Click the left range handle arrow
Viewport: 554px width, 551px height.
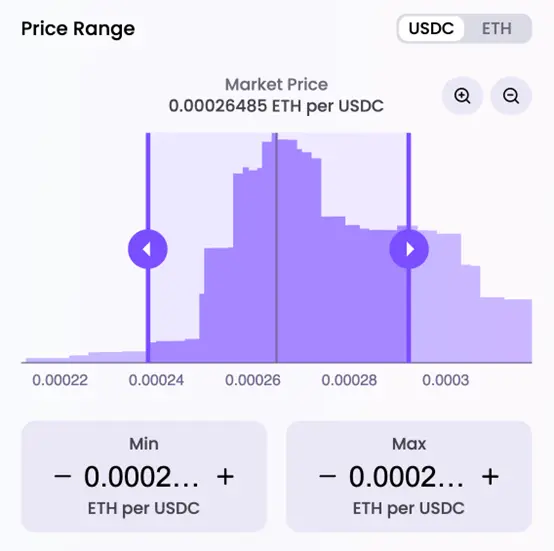(x=148, y=249)
